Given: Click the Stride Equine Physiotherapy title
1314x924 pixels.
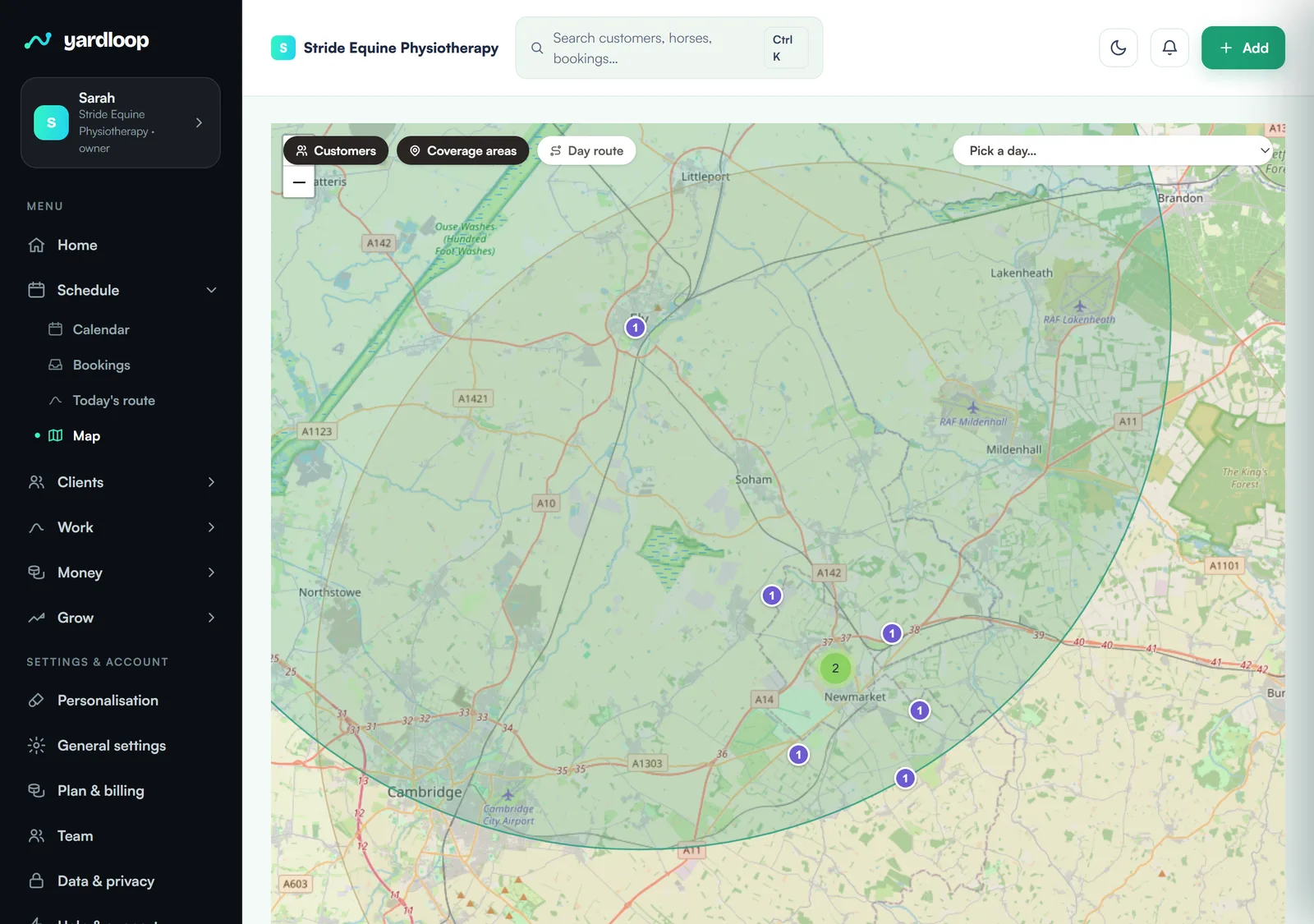Looking at the screenshot, I should (x=401, y=48).
